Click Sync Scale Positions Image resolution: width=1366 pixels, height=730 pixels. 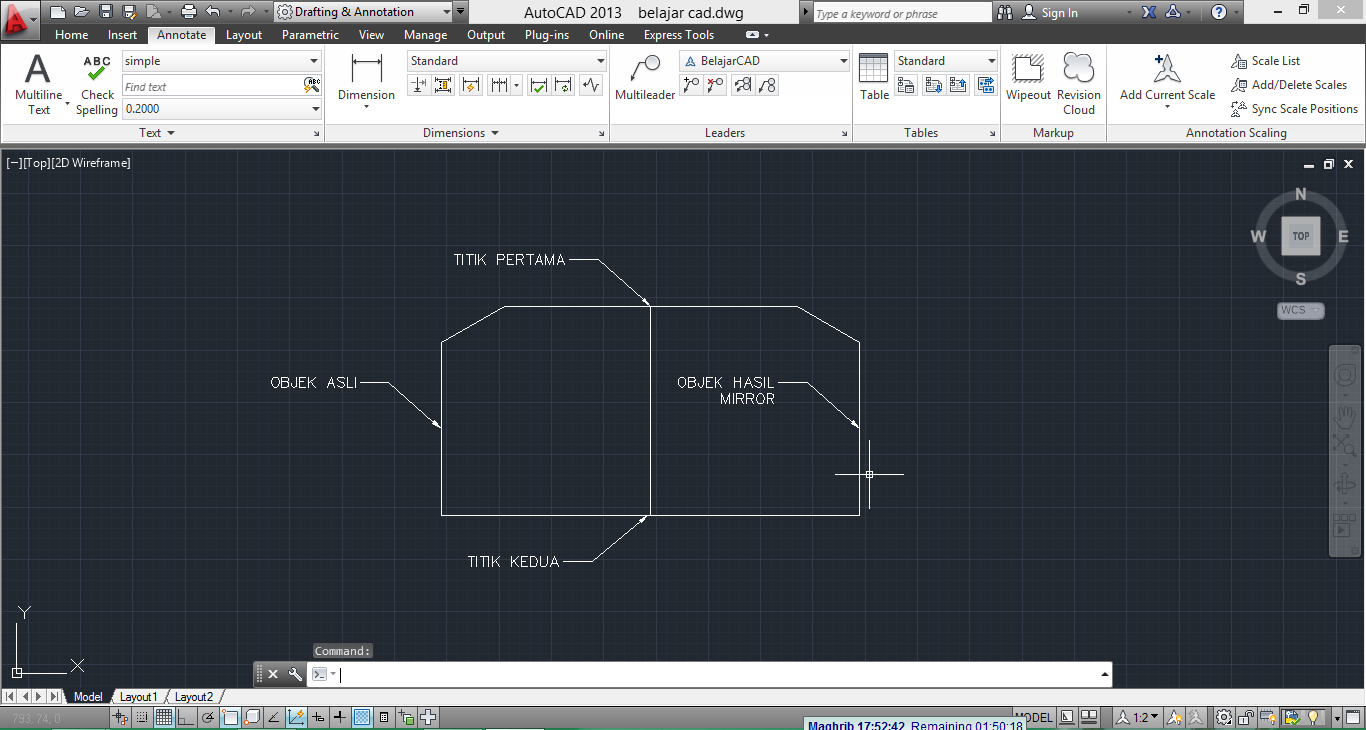click(1295, 109)
